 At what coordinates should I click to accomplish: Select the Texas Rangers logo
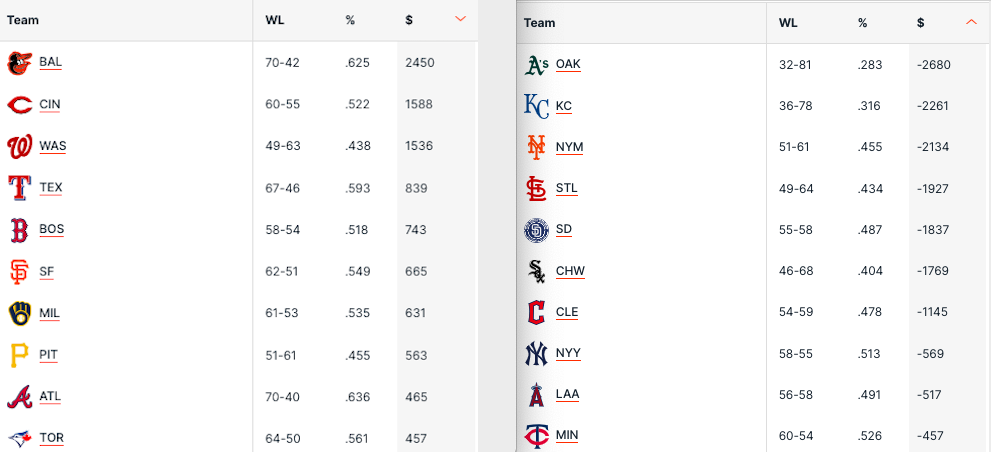coord(19,188)
